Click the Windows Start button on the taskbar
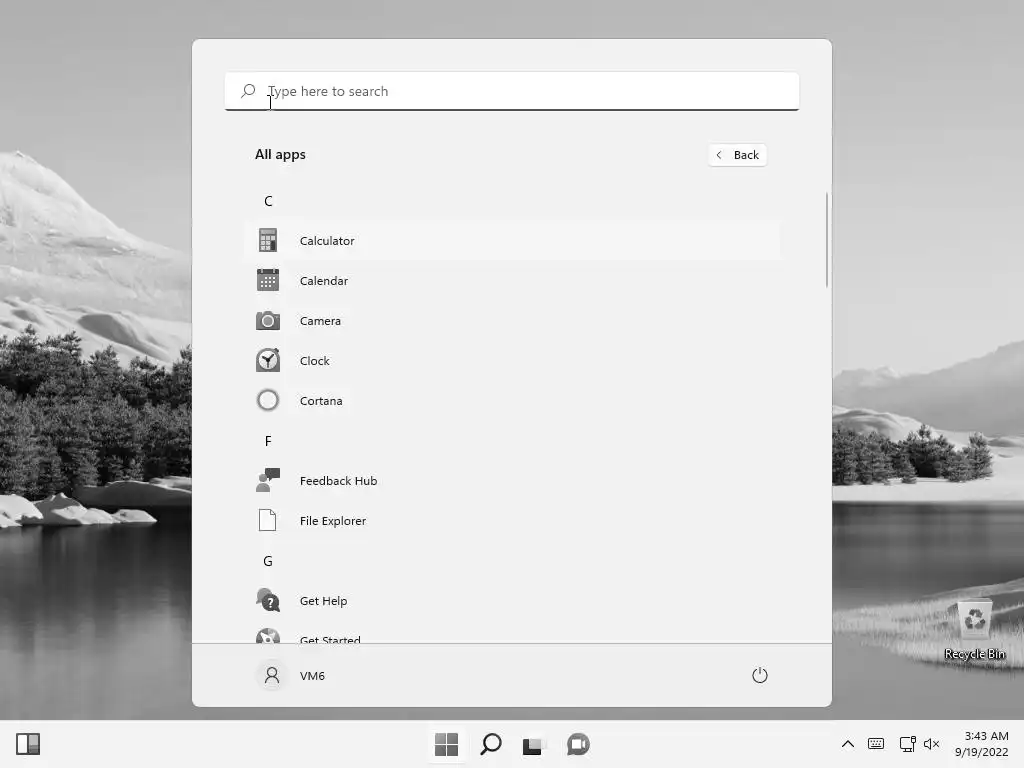 click(447, 744)
